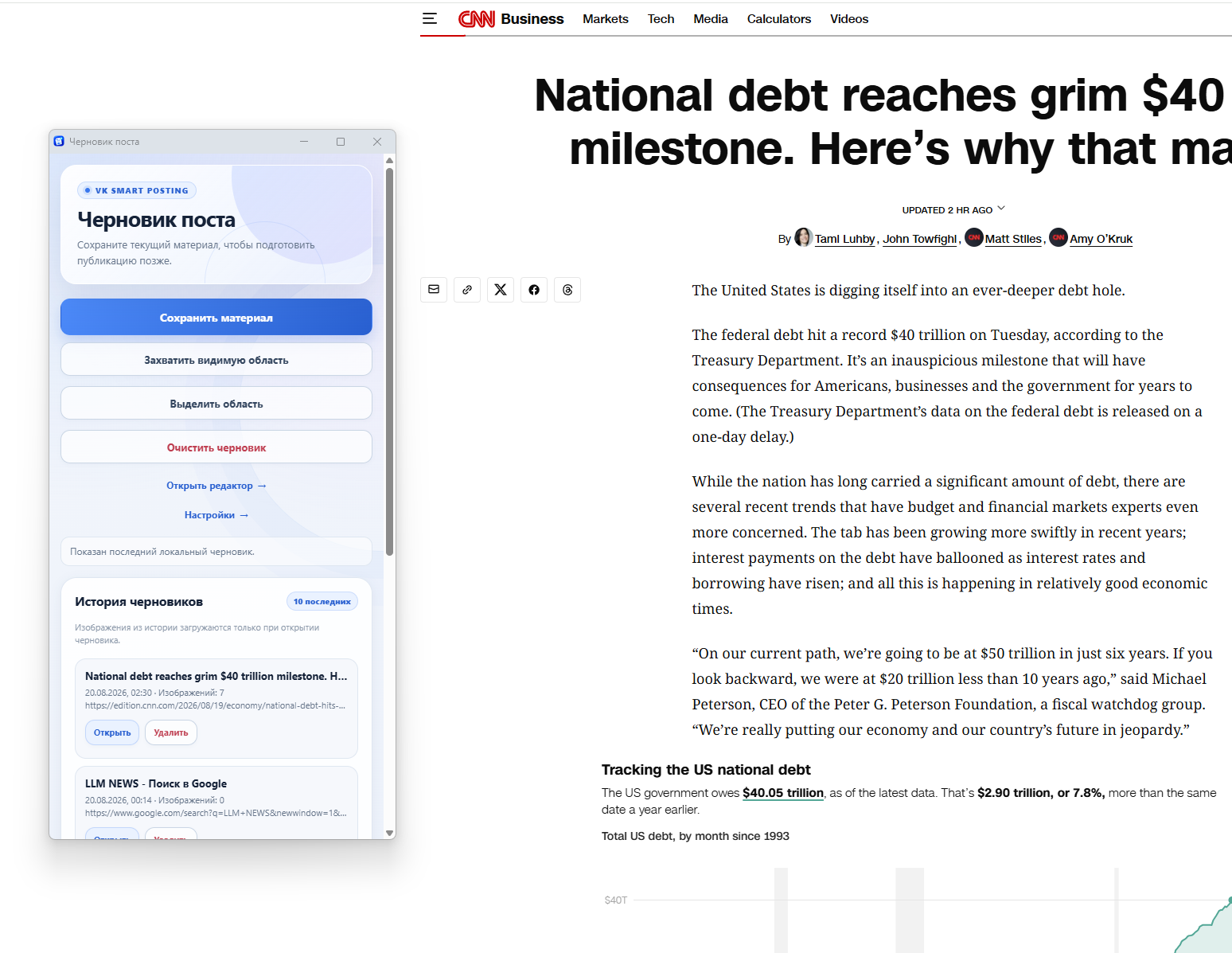Maximize the Черновик поста window

coord(341,142)
